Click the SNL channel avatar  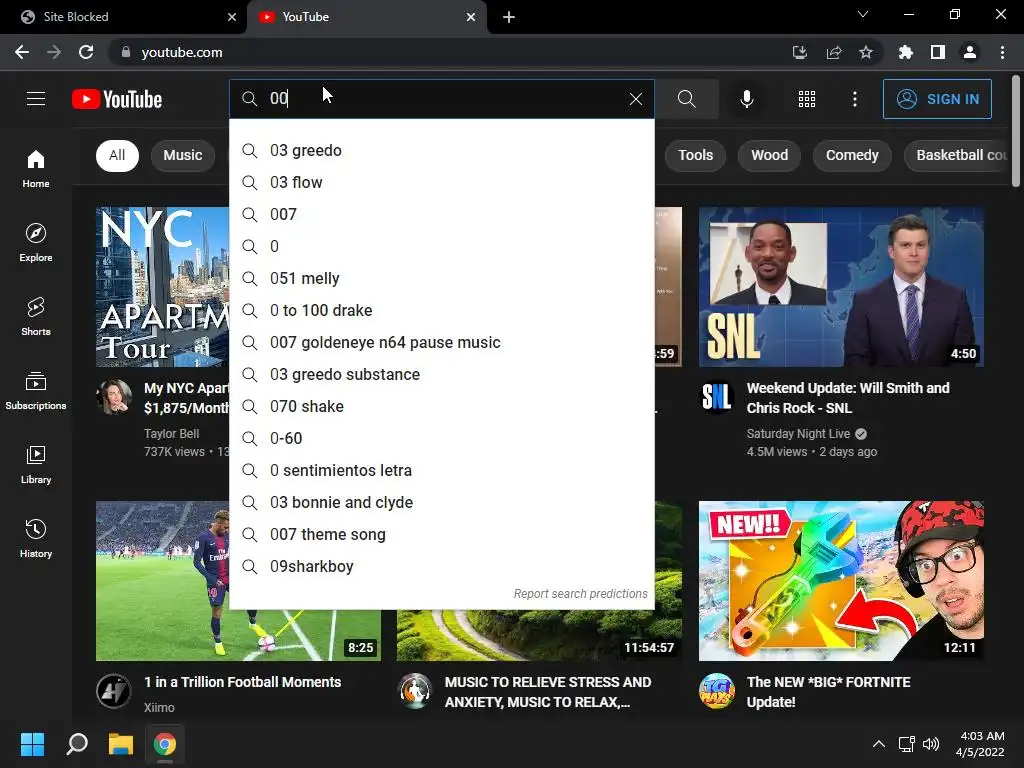716,396
